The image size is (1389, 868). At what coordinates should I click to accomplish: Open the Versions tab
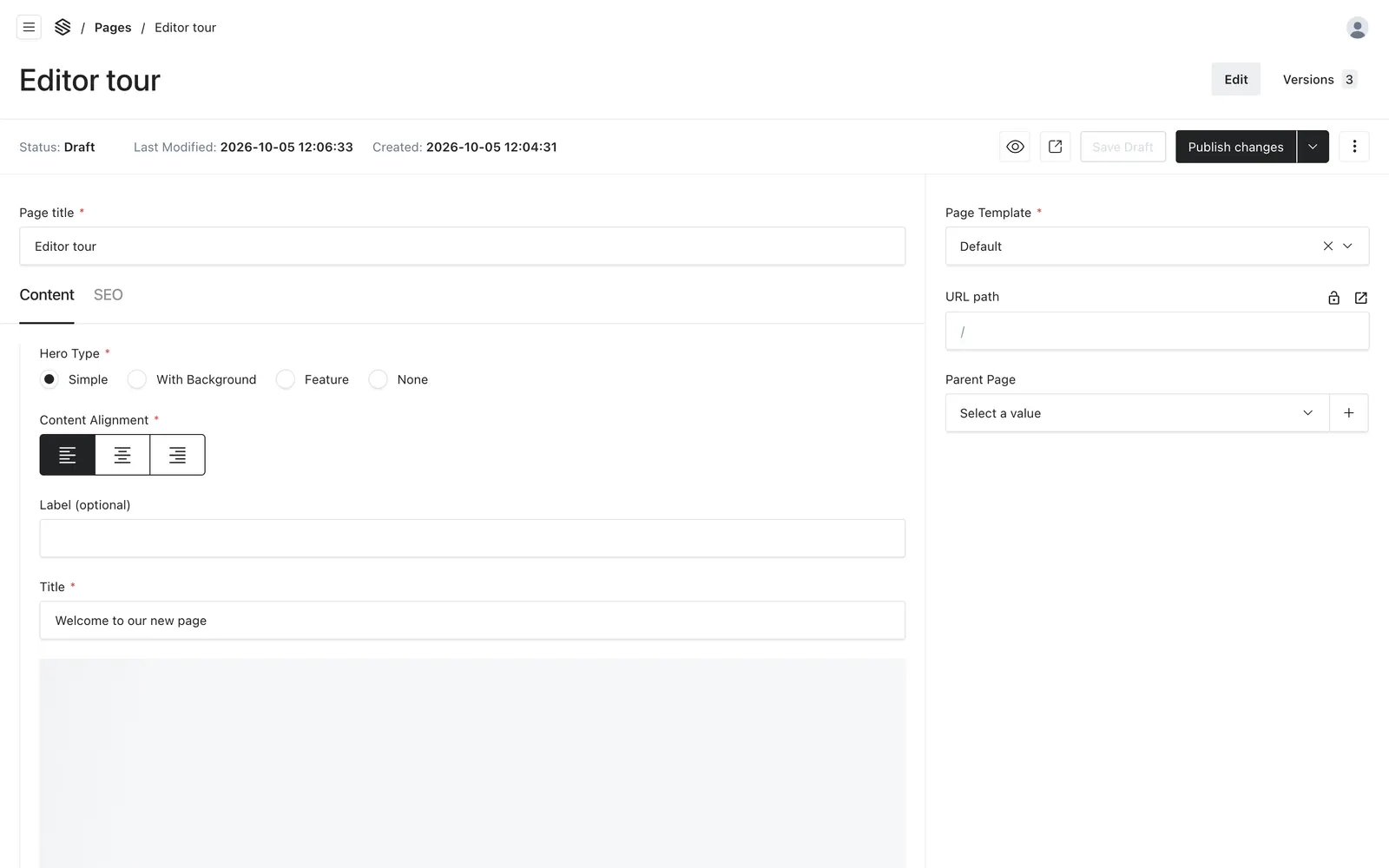click(x=1319, y=79)
